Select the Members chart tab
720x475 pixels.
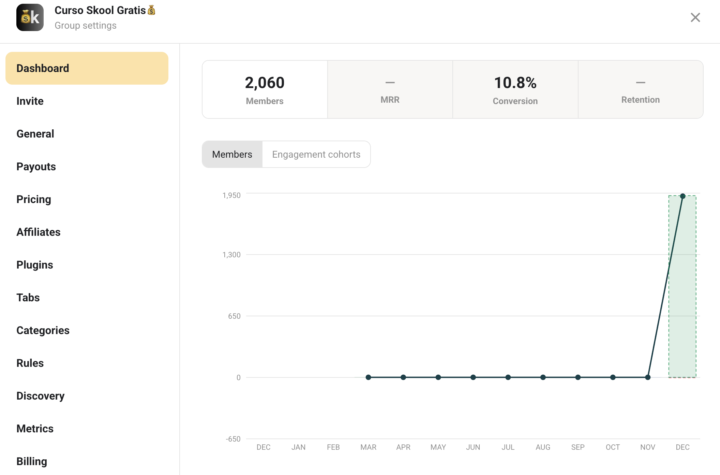click(x=232, y=154)
